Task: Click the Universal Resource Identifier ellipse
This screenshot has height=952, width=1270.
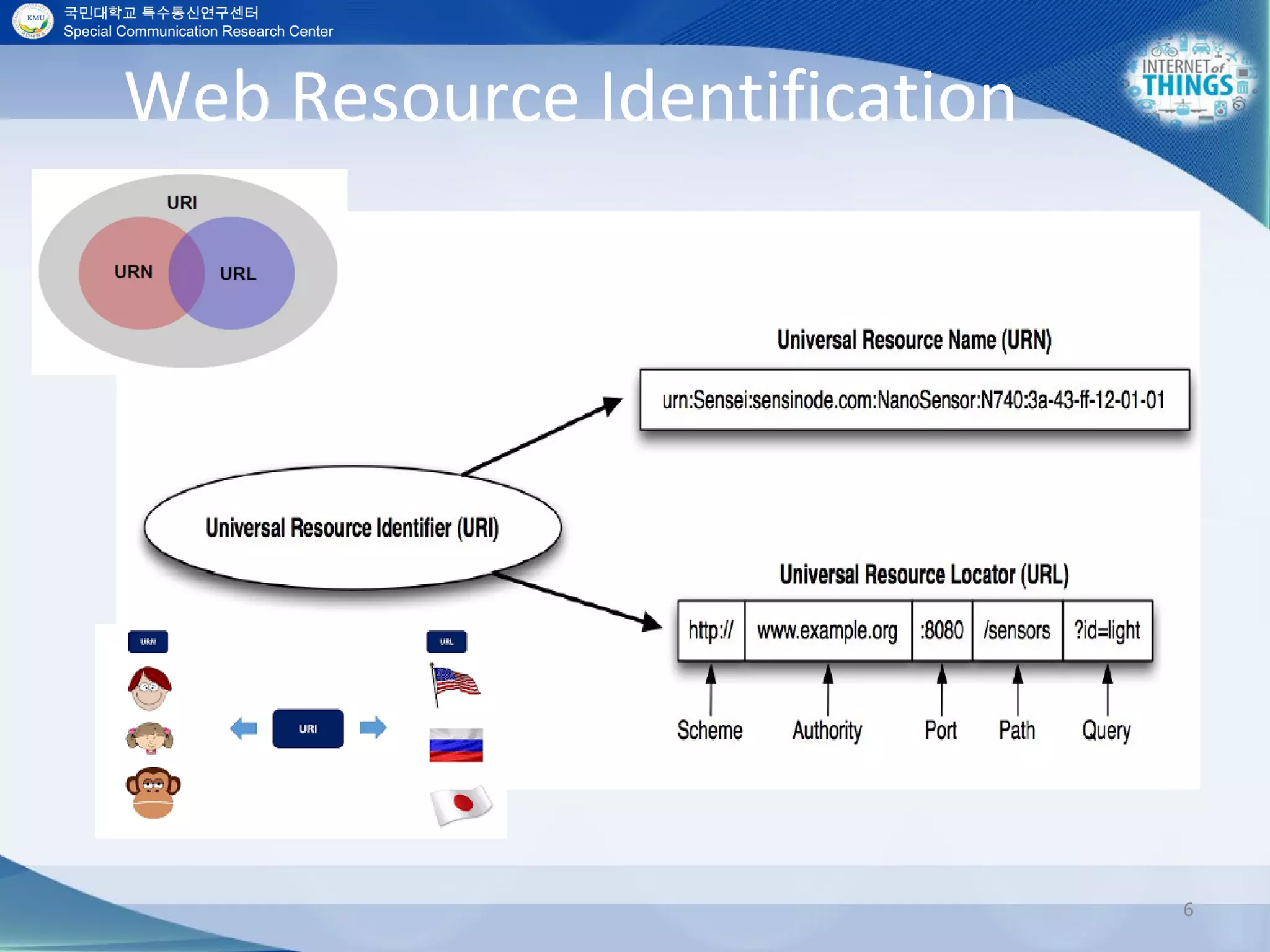Action: coord(352,528)
